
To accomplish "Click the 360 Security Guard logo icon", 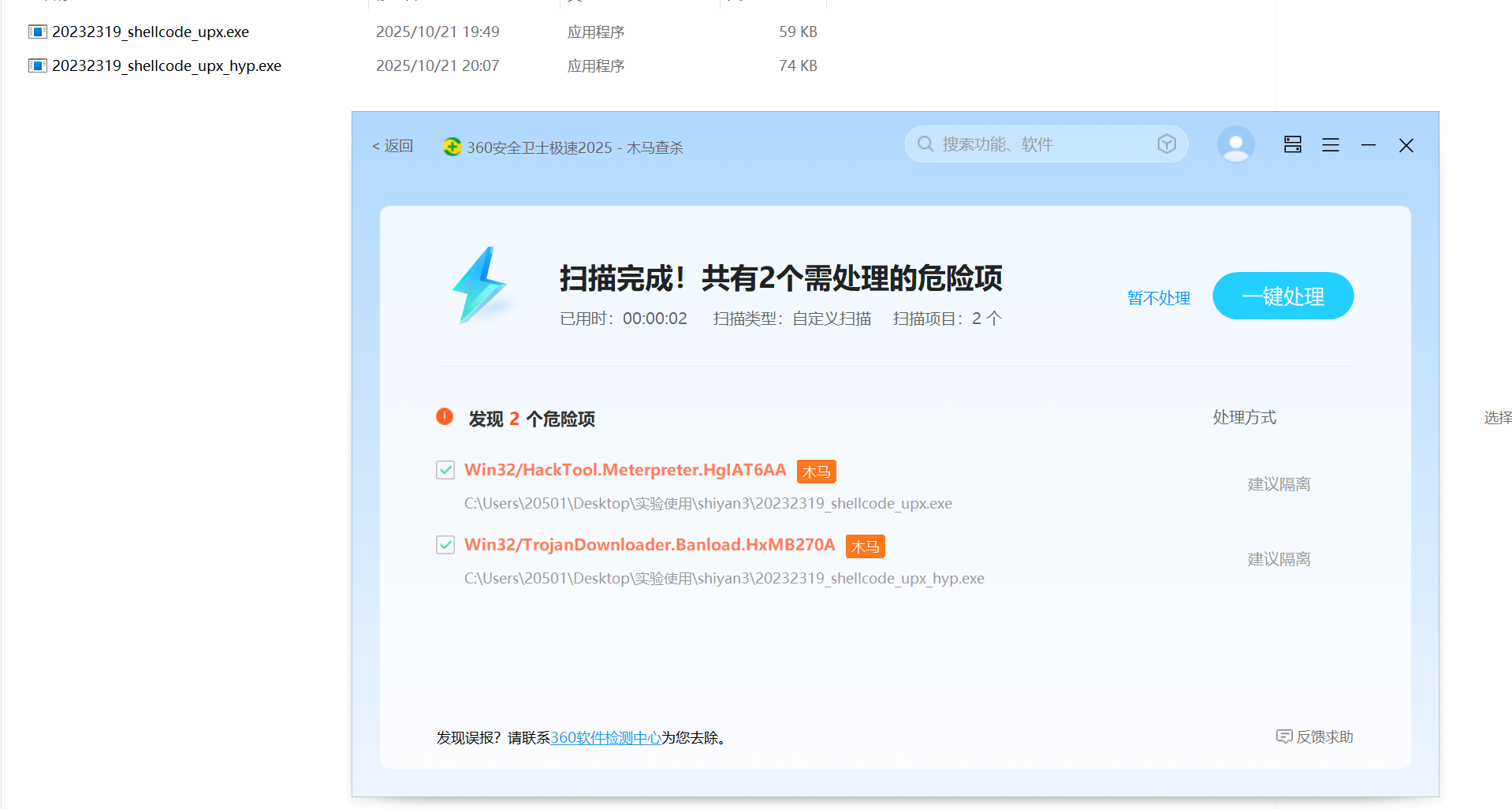I will coord(452,147).
